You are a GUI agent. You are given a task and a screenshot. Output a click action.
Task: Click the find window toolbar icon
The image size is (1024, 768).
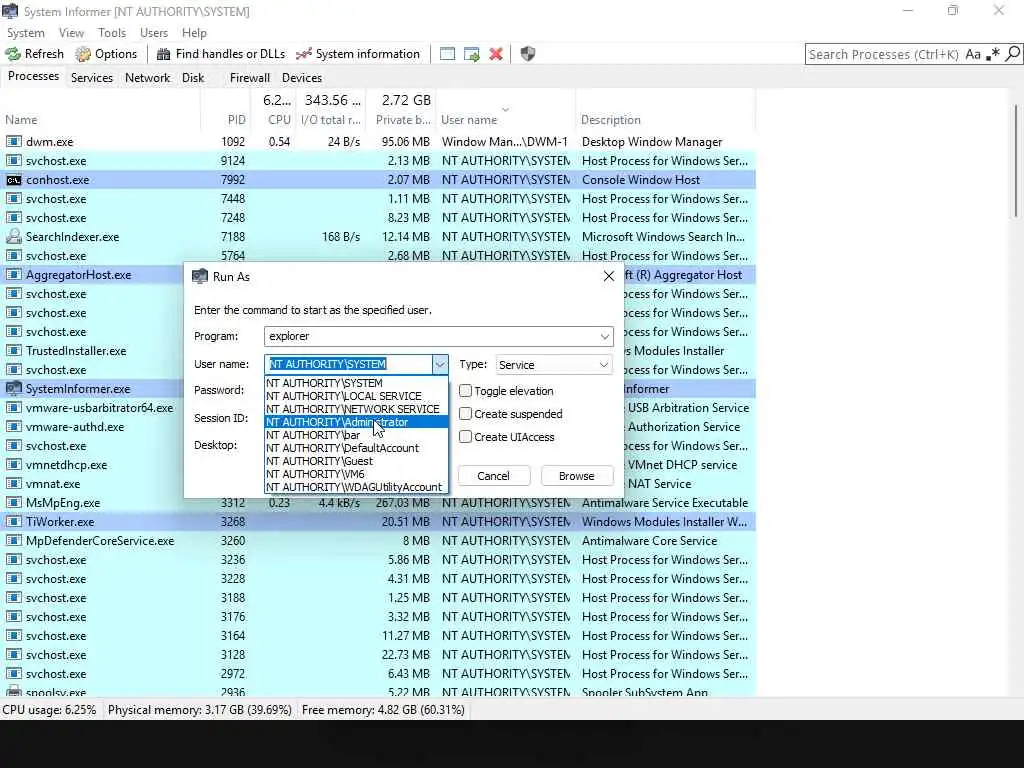[x=447, y=54]
